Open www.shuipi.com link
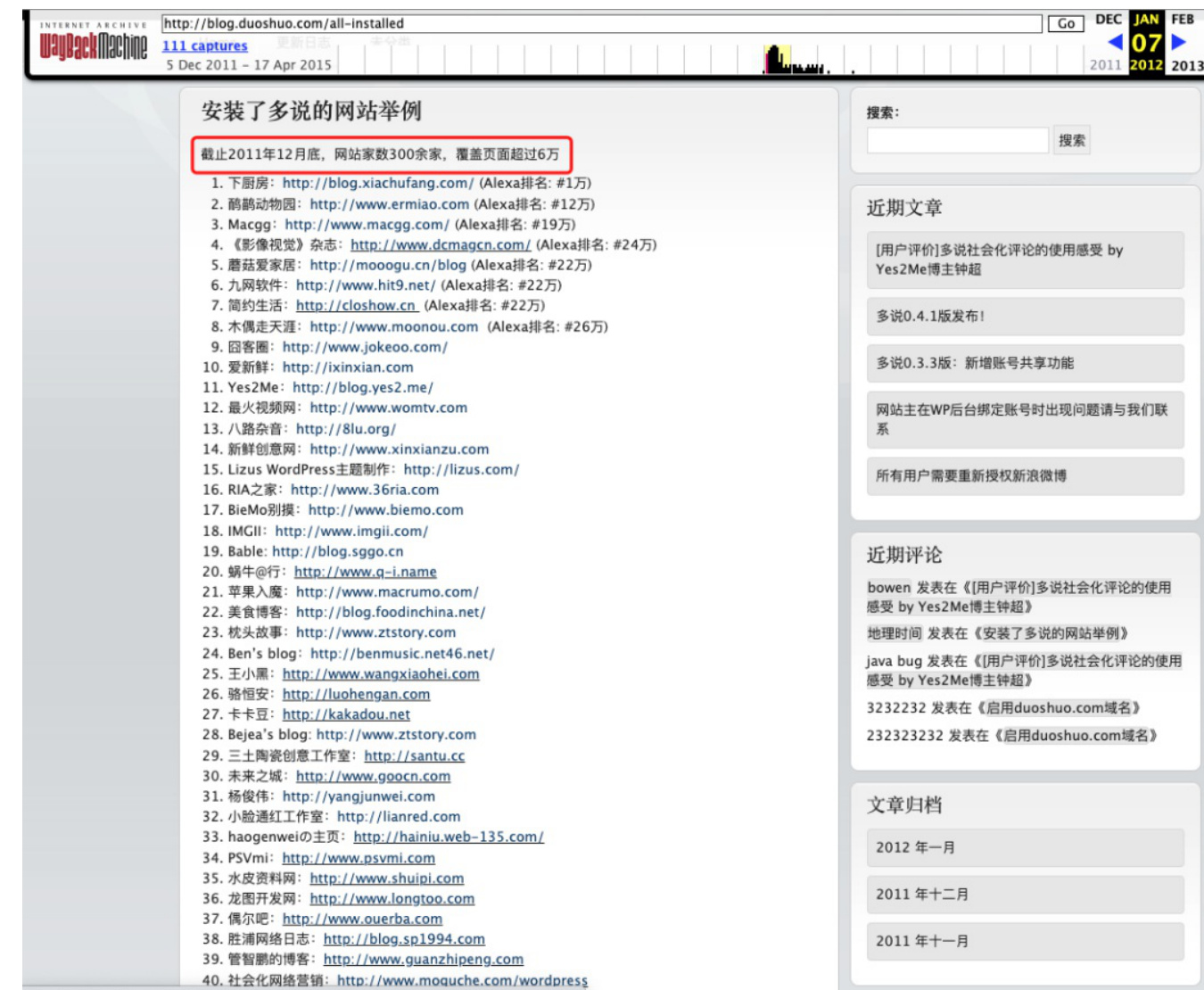 pyautogui.click(x=386, y=879)
